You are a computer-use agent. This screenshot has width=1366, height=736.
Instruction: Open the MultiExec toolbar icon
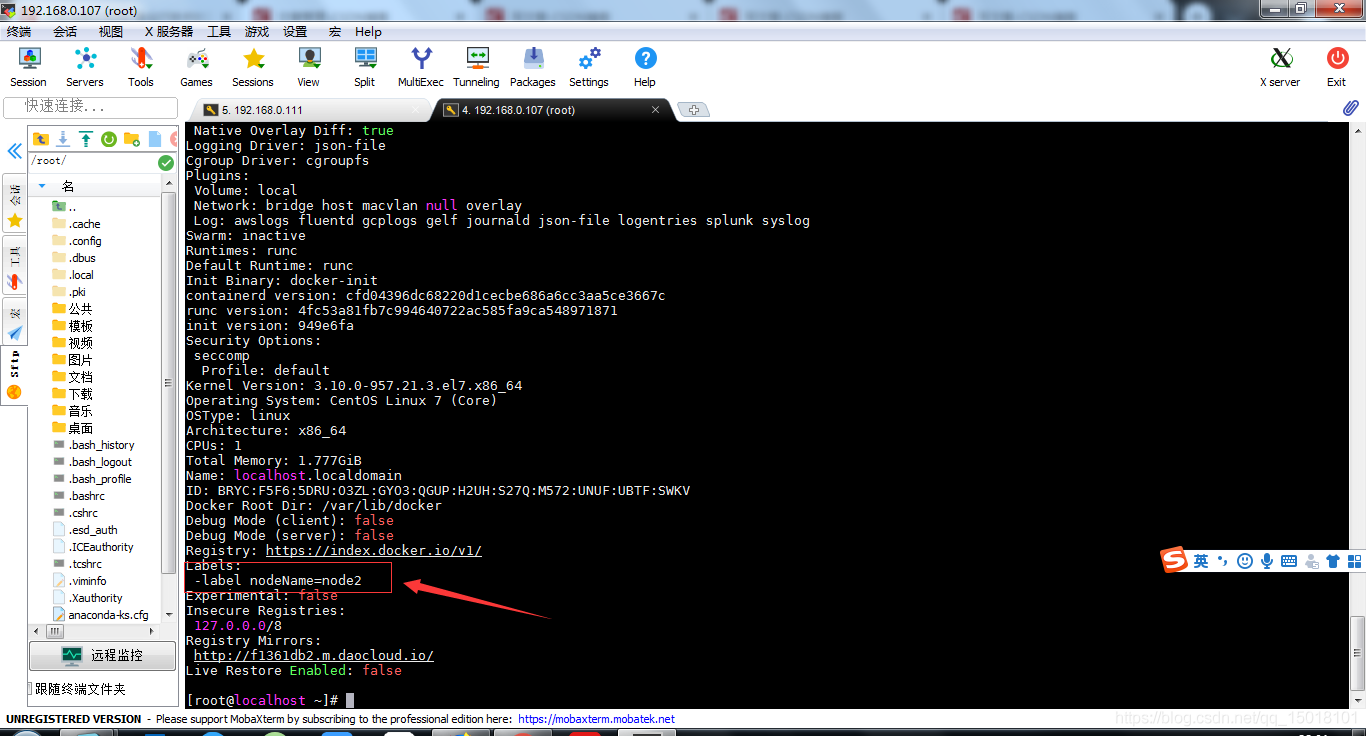[x=420, y=66]
